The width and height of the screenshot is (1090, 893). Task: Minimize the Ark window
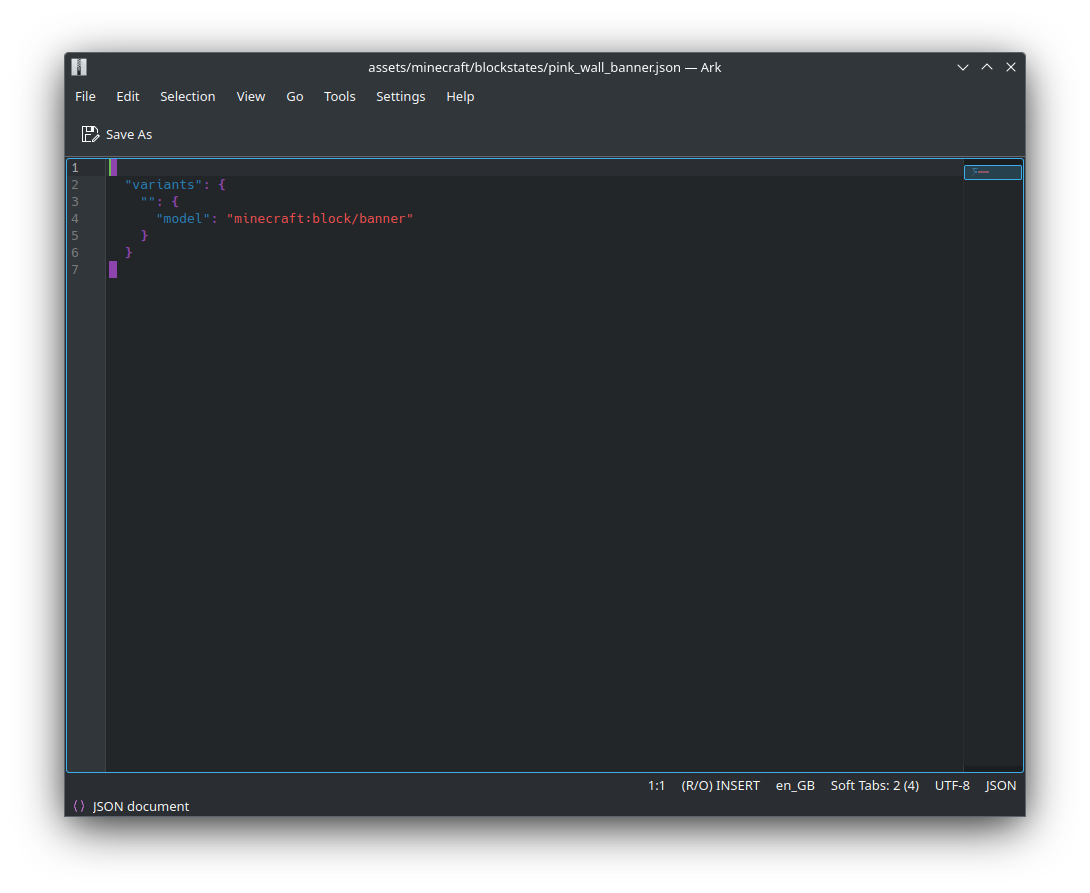(x=963, y=67)
